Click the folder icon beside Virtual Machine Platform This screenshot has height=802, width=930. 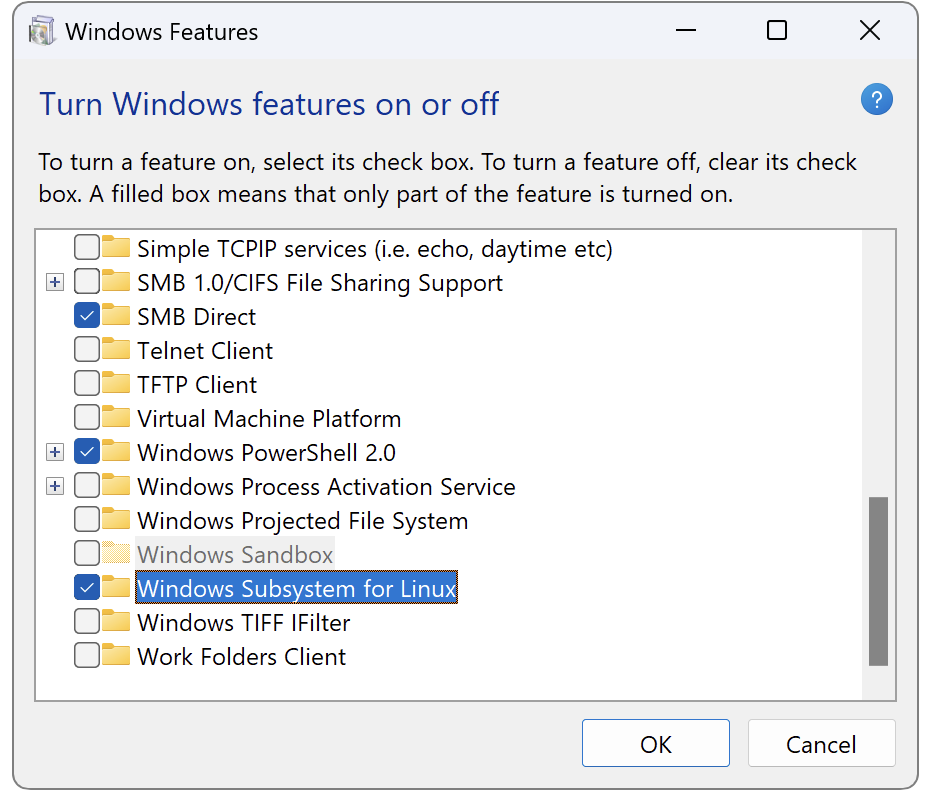point(116,417)
